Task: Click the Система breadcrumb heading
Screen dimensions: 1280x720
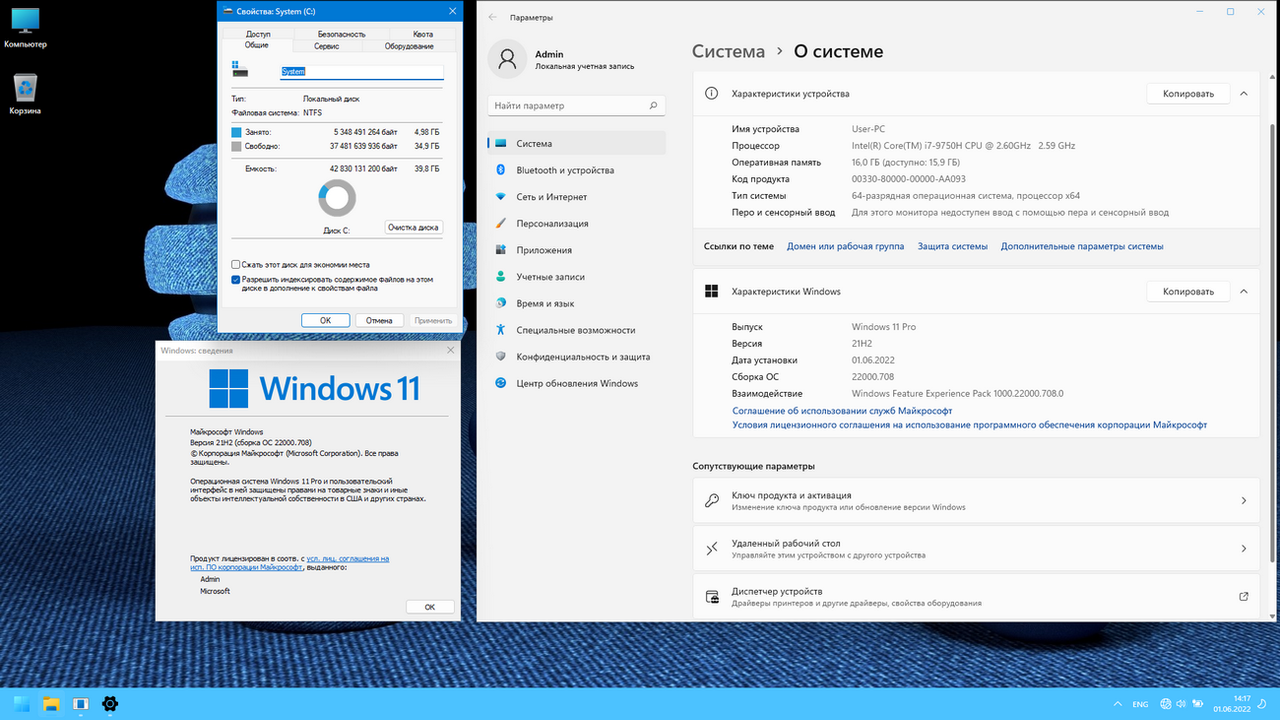Action: pyautogui.click(x=729, y=52)
